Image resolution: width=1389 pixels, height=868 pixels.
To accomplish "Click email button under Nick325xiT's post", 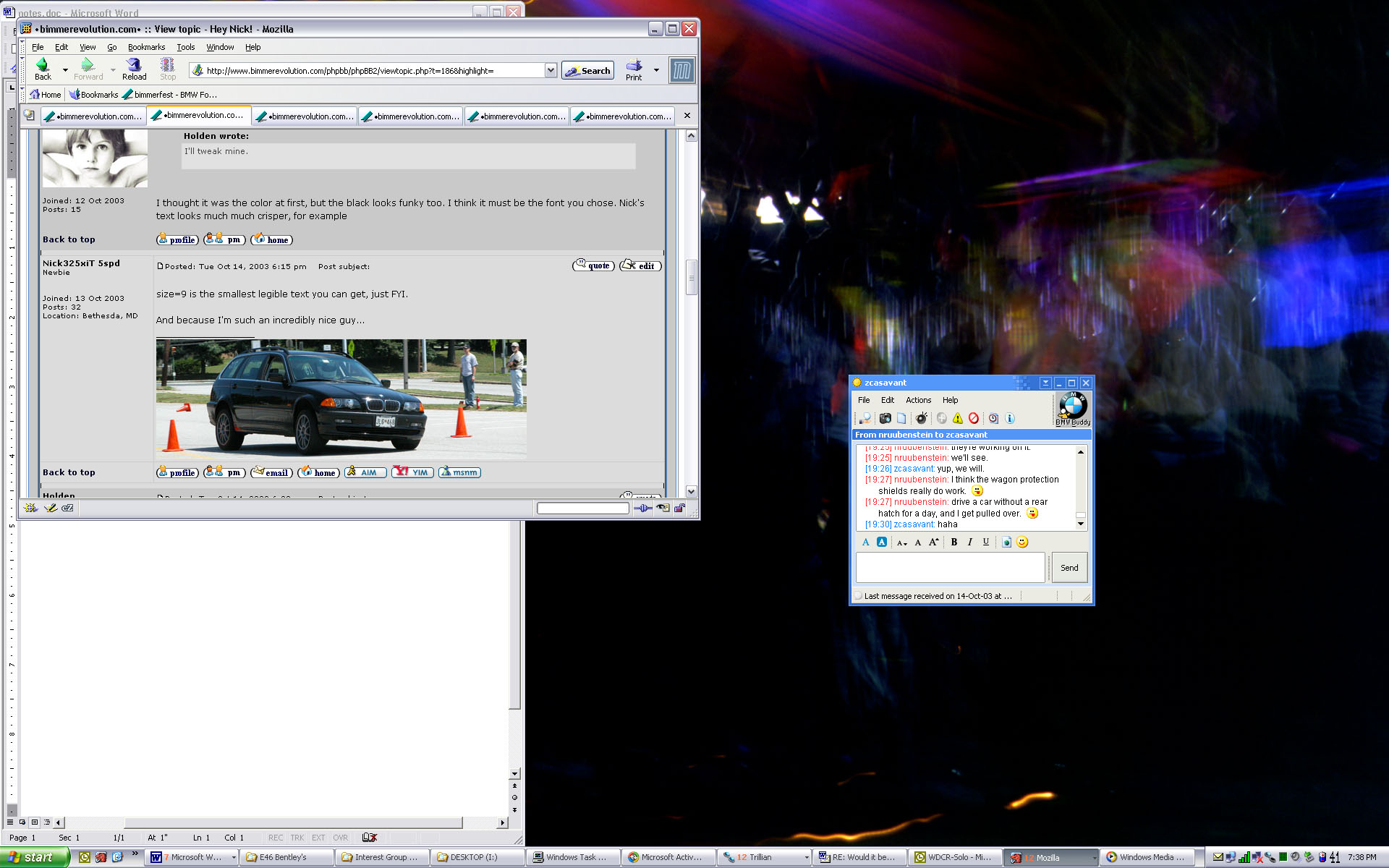I will coord(271,472).
